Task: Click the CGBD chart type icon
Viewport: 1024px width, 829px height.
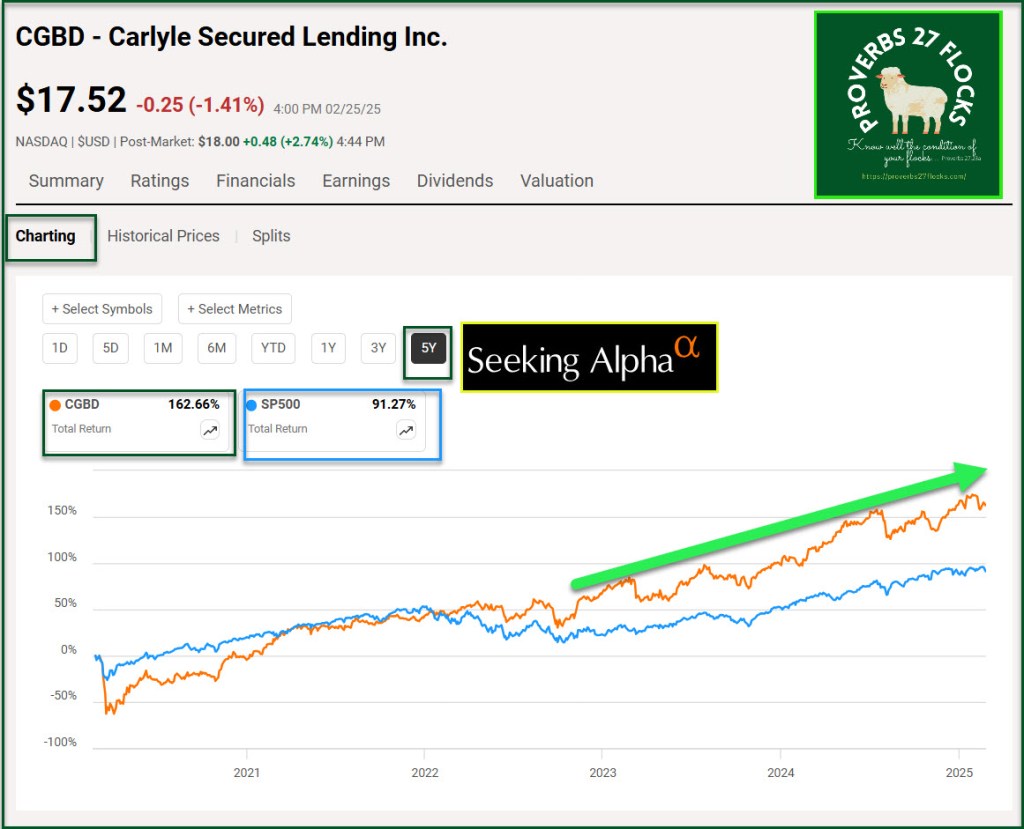Action: coord(210,431)
